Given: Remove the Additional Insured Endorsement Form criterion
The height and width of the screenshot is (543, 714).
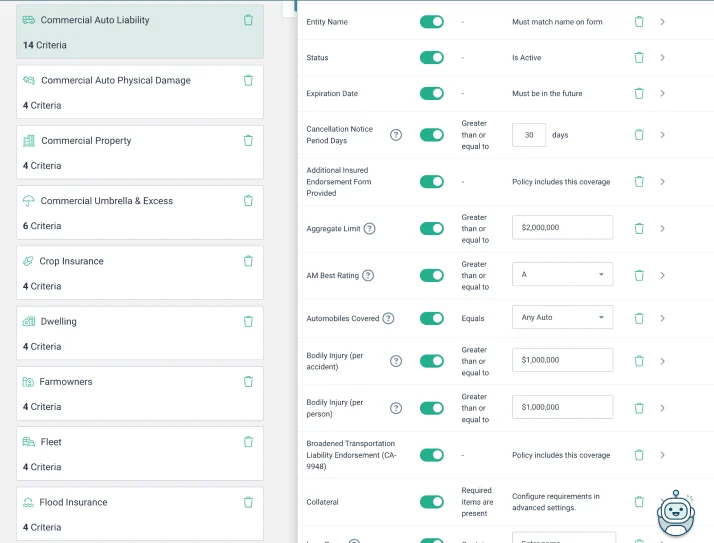Looking at the screenshot, I should [639, 182].
